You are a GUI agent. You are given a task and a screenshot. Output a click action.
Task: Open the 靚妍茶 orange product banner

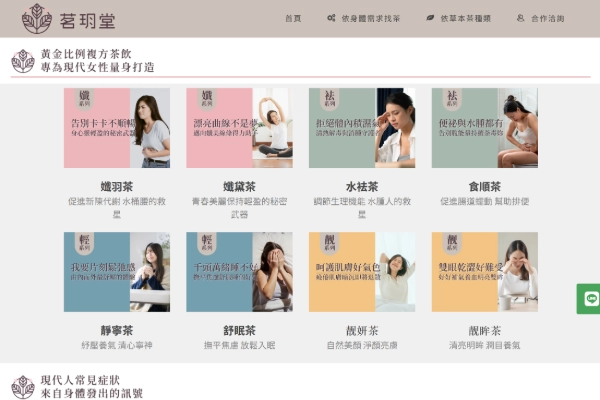click(x=362, y=272)
